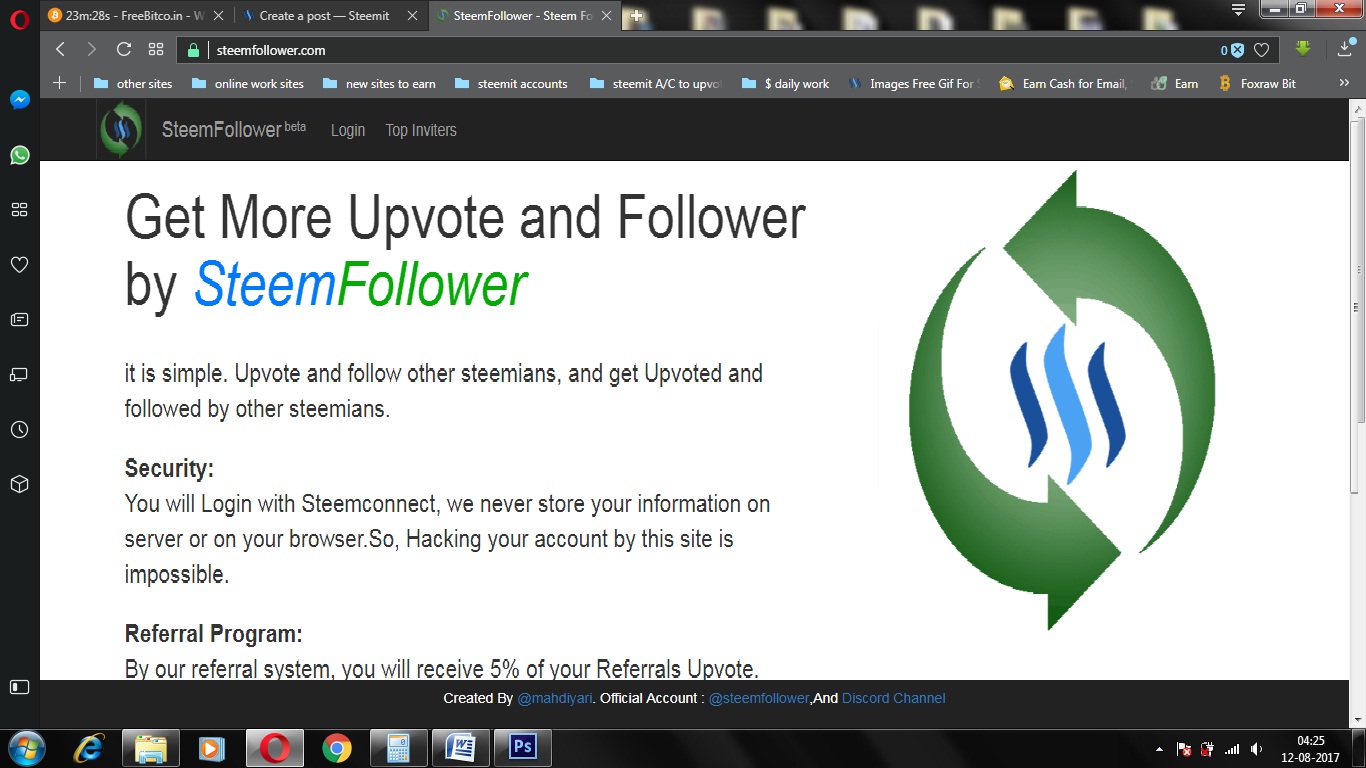Screen dimensions: 1366x768
Task: Click the green download arrow extension icon
Action: pos(1303,49)
